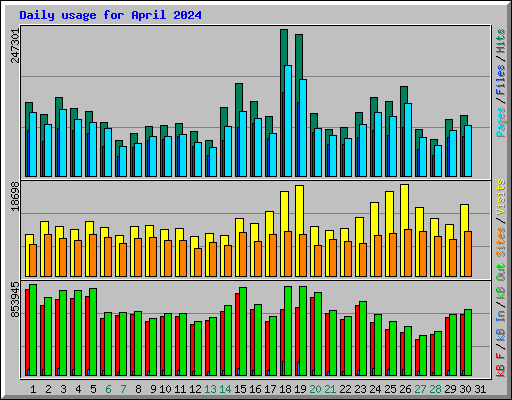Screen dimensions: 512x400
Task: Click green weekend day label 21
Action: [x=330, y=389]
